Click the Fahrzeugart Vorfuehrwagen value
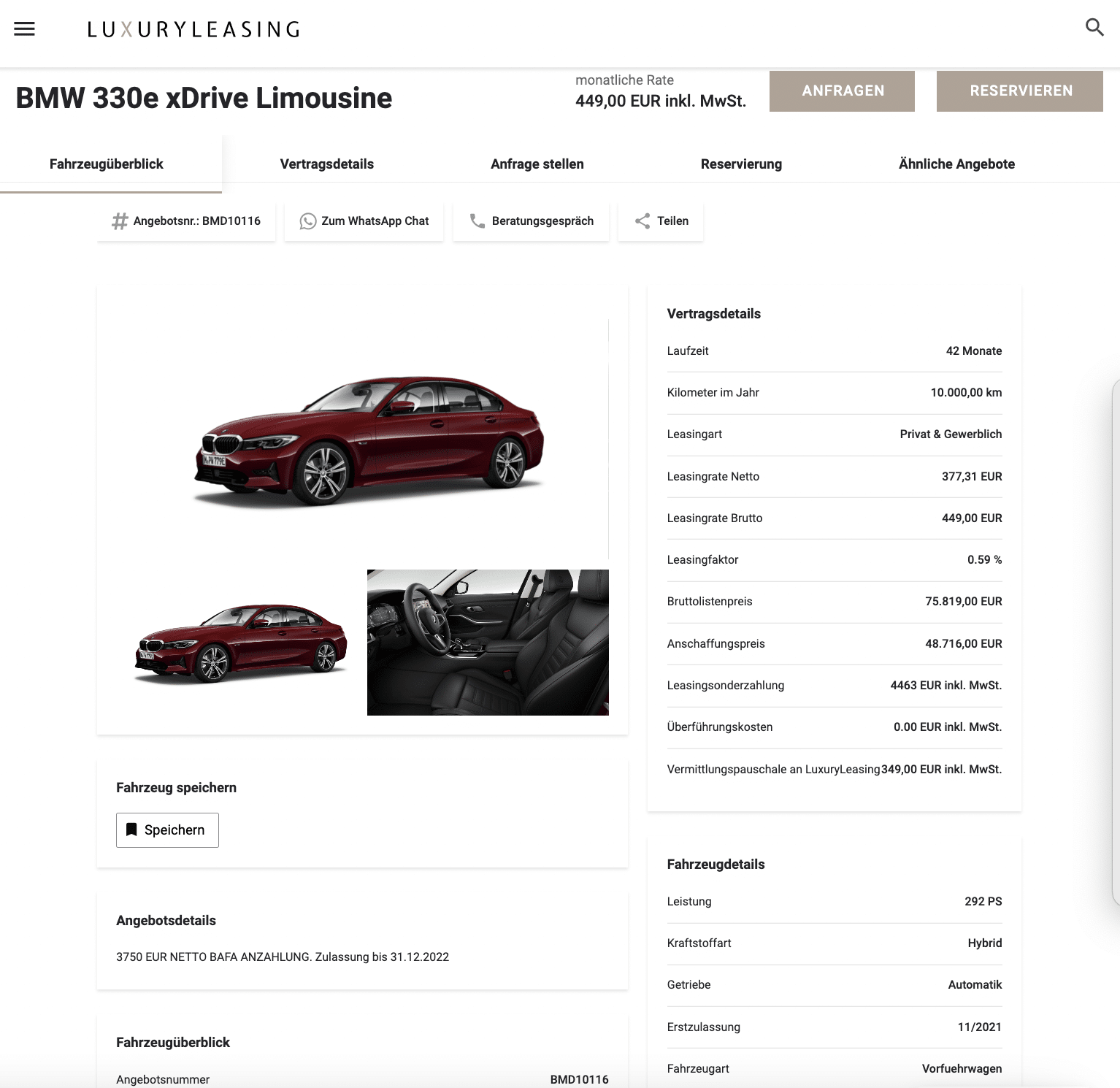Image resolution: width=1120 pixels, height=1088 pixels. tap(962, 1069)
